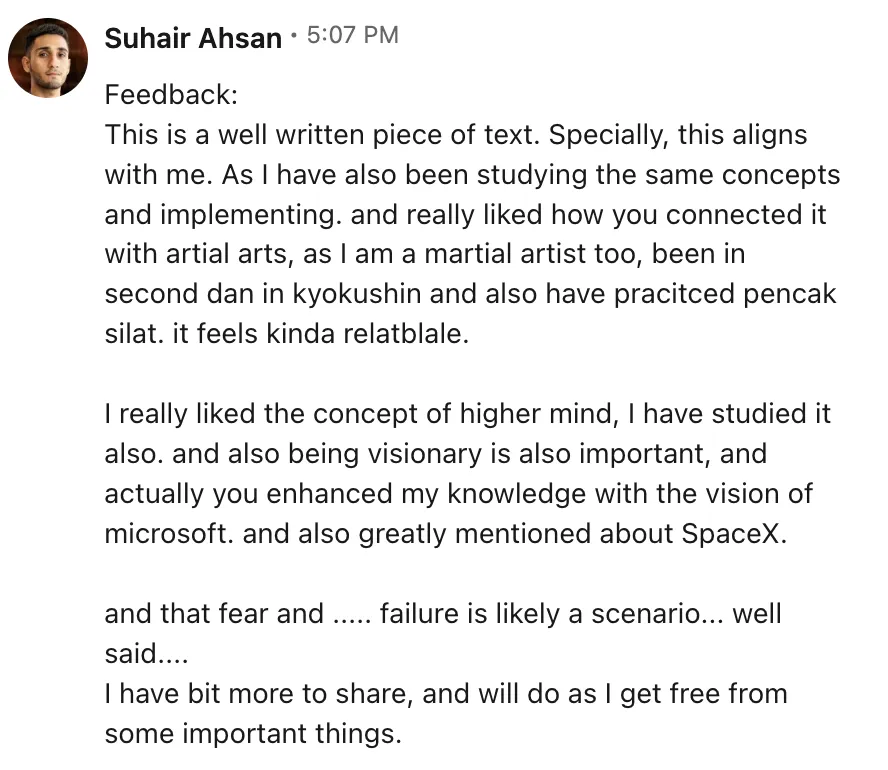Click the line "I have bit more to share"

[446, 694]
